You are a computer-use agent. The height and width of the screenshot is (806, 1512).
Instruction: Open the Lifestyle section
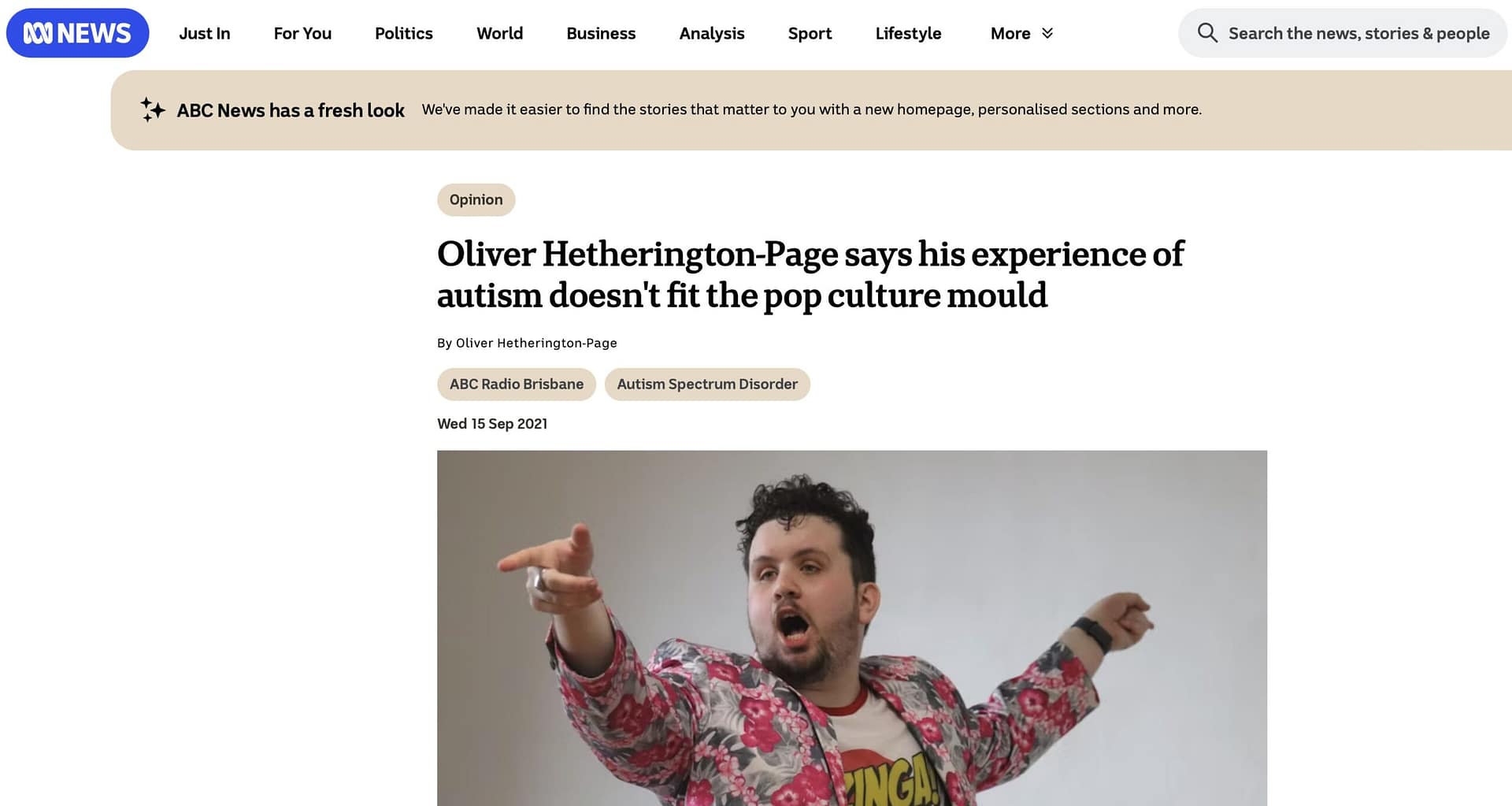click(908, 33)
